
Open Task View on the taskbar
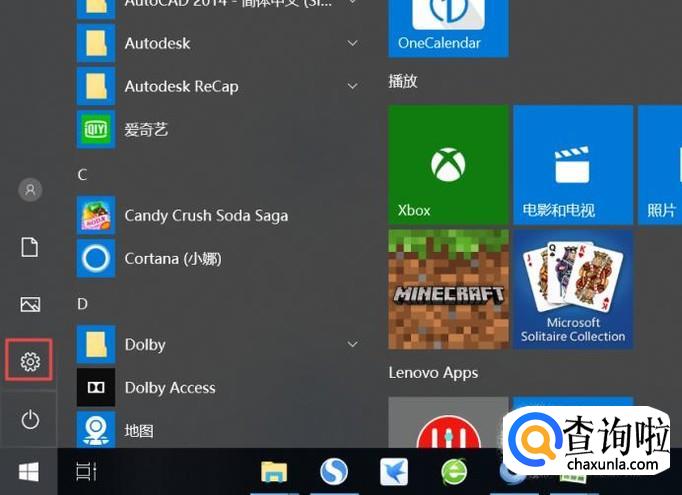[86, 472]
